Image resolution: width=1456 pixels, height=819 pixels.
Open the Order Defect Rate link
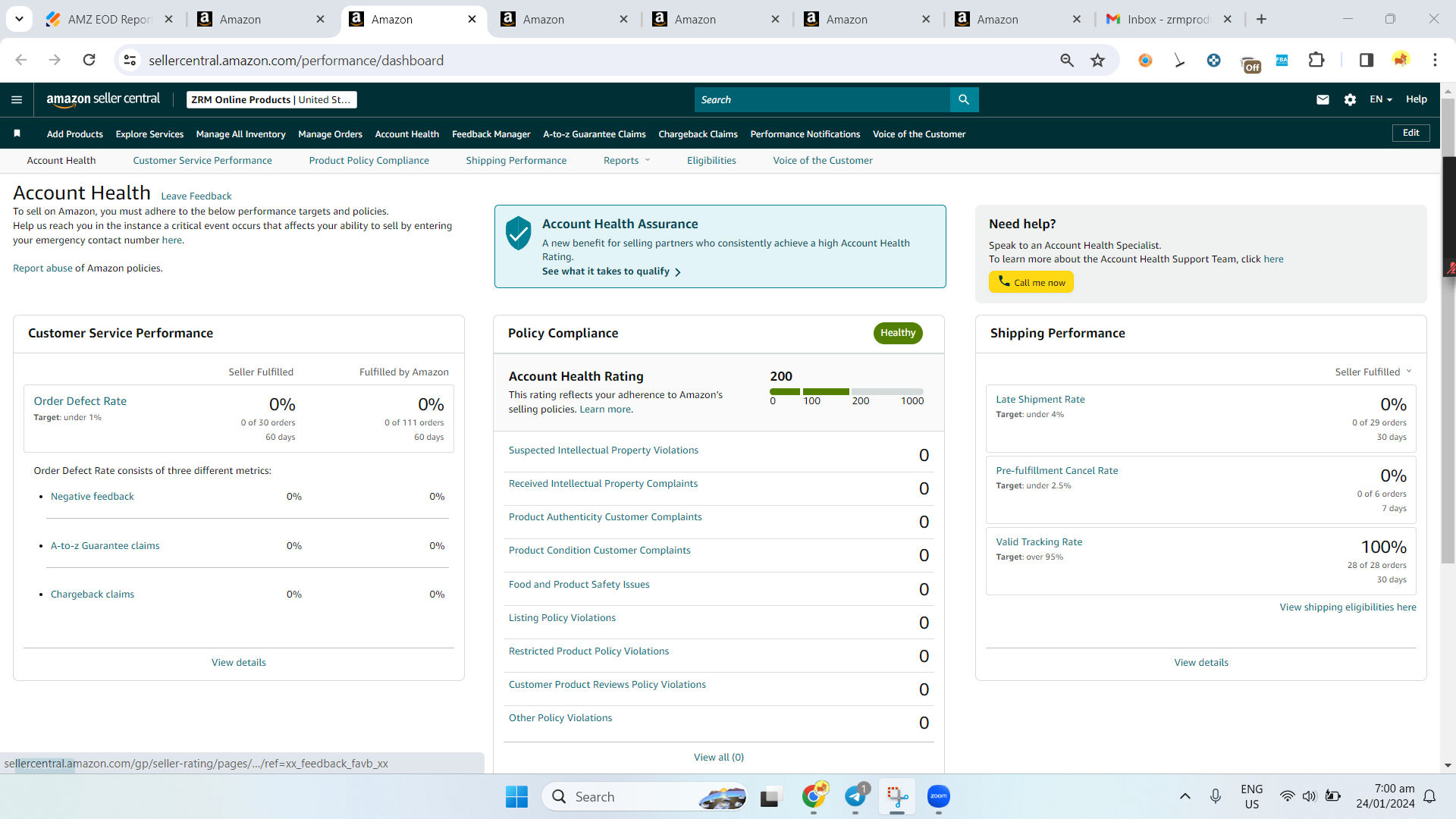(x=80, y=401)
